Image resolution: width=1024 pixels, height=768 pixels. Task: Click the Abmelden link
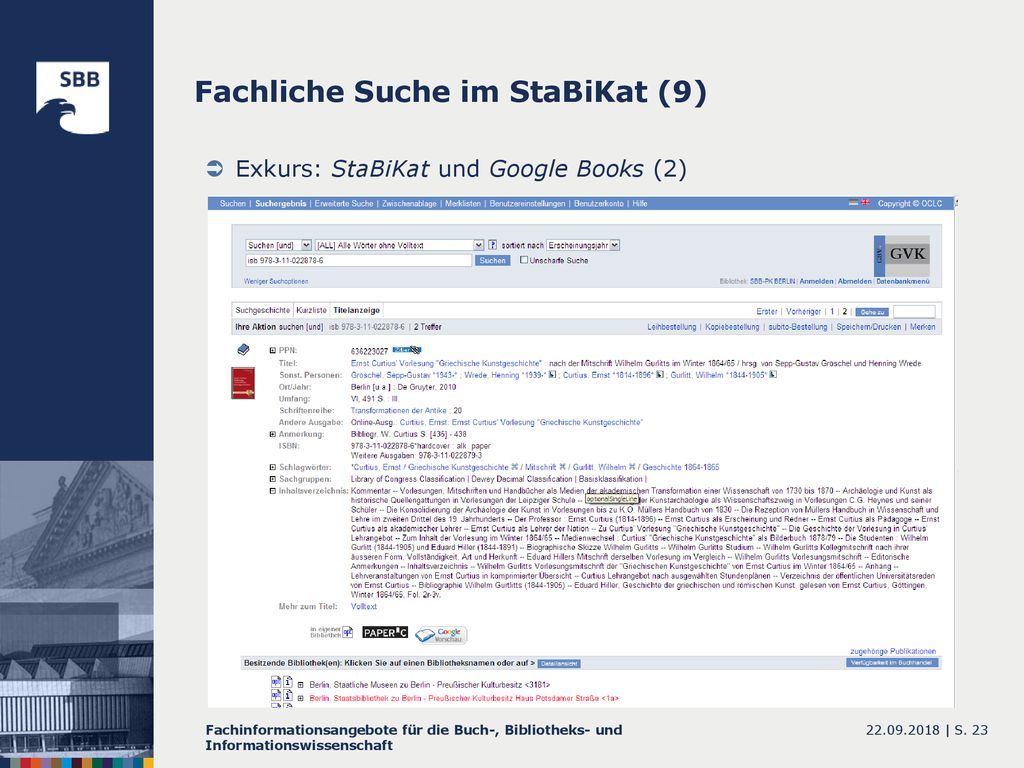[x=855, y=281]
